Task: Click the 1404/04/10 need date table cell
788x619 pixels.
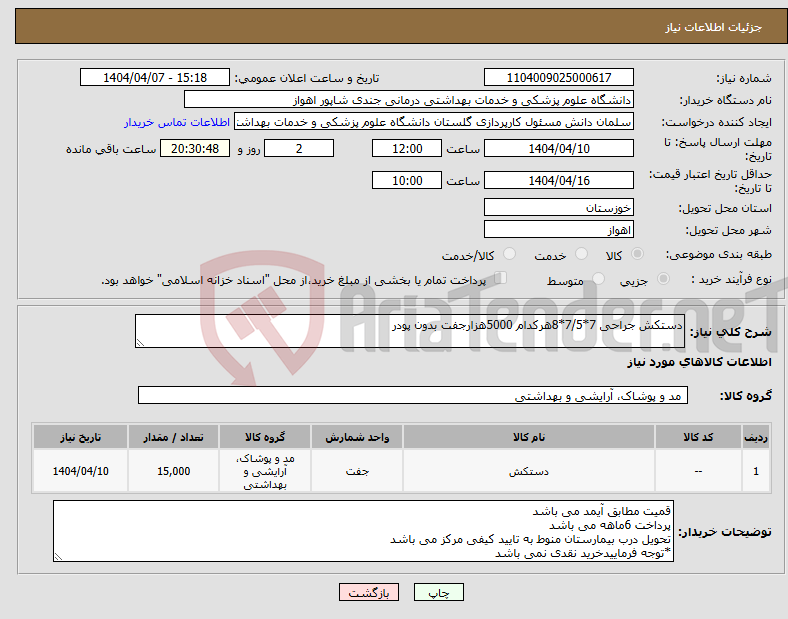Action: (x=80, y=471)
